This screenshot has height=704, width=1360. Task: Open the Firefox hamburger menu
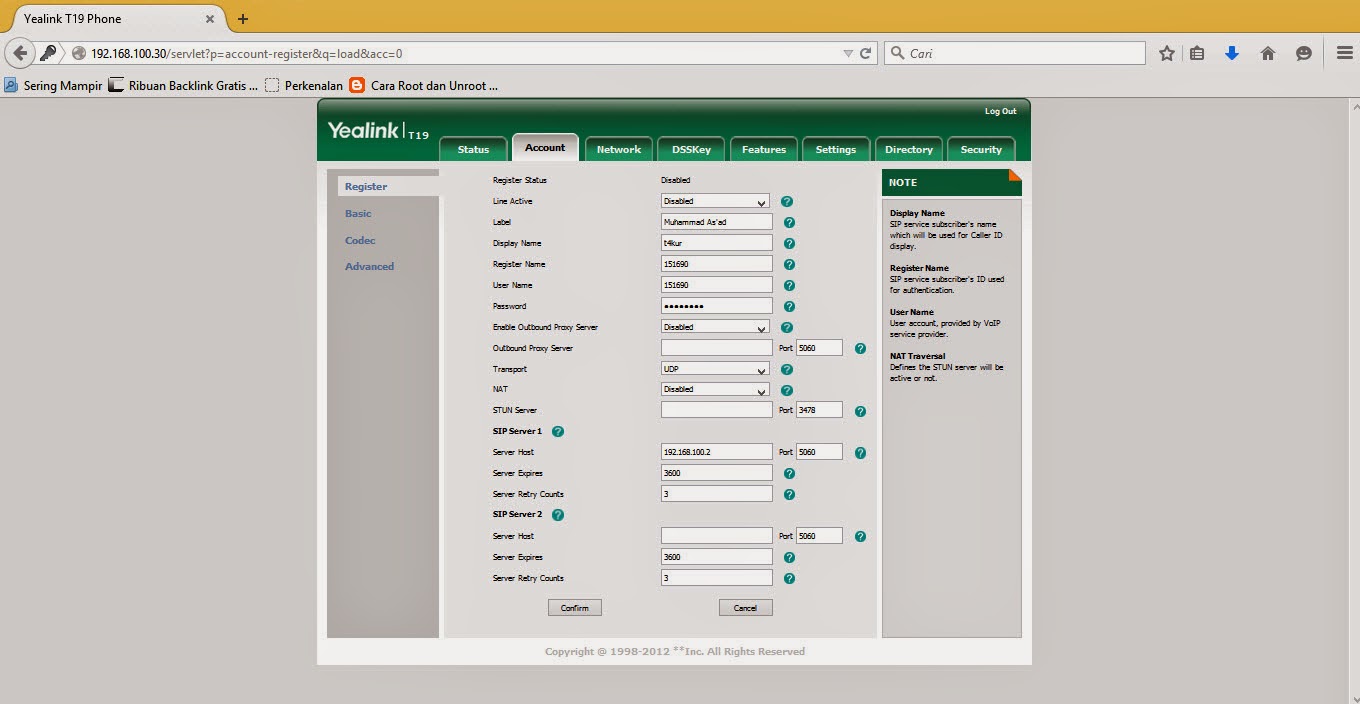1344,54
